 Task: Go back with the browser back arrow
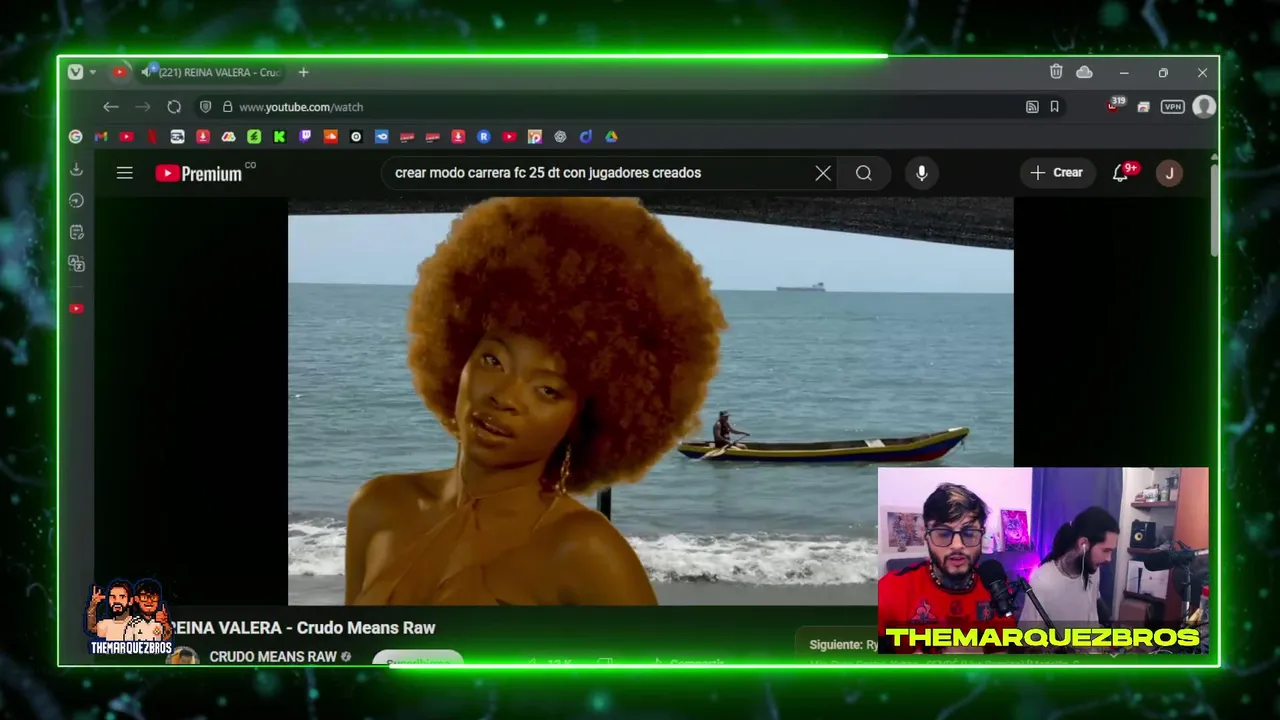111,107
